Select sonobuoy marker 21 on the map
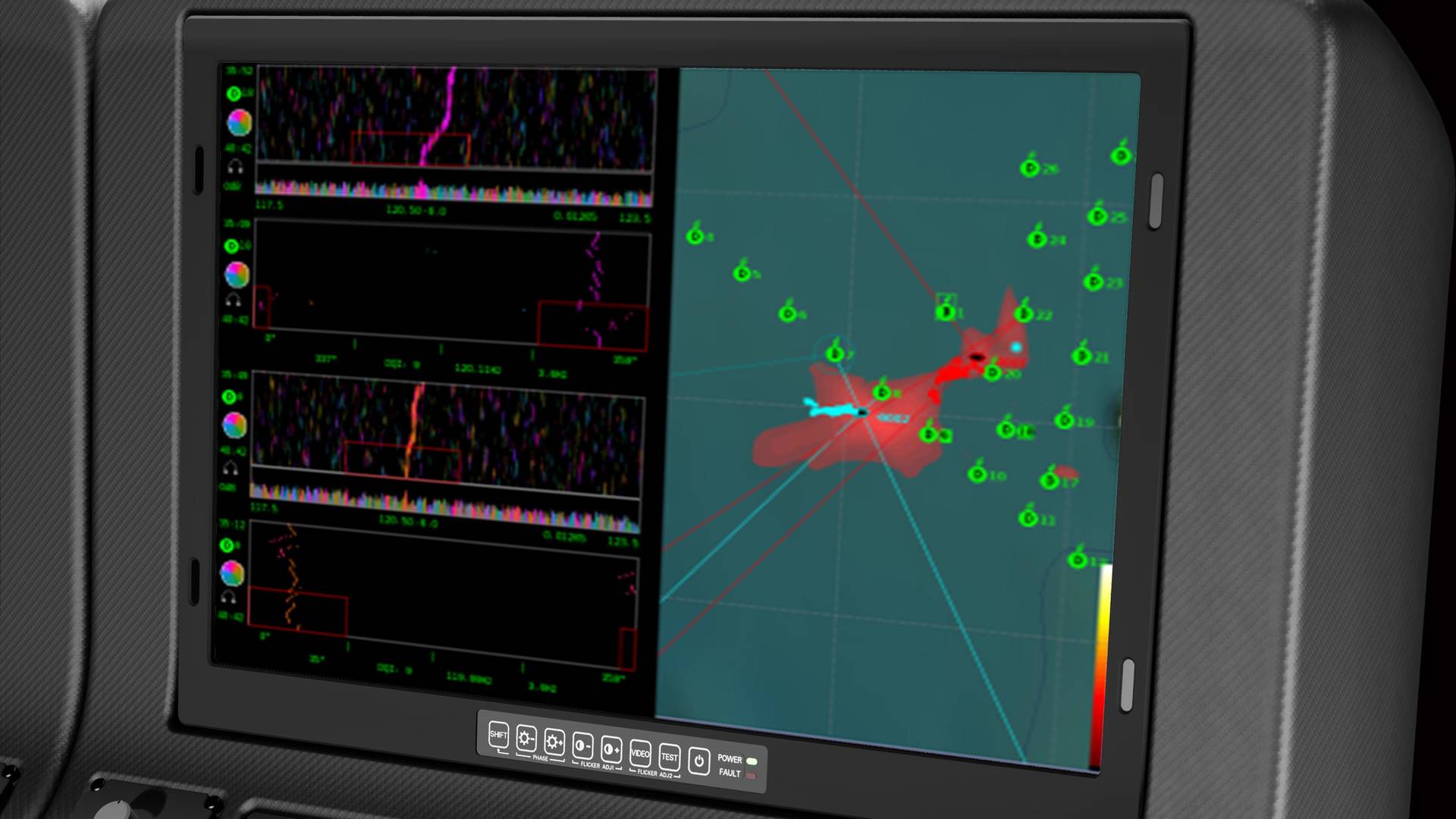The width and height of the screenshot is (1456, 819). point(1081,354)
